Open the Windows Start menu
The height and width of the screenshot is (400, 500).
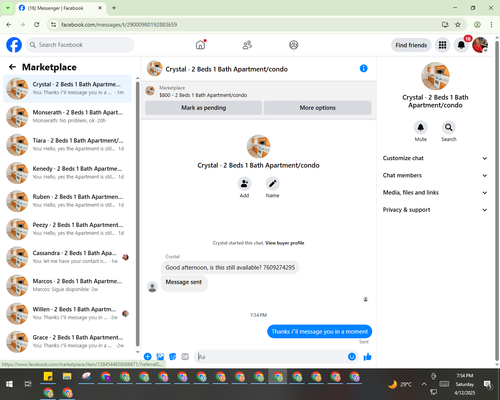(x=9, y=384)
